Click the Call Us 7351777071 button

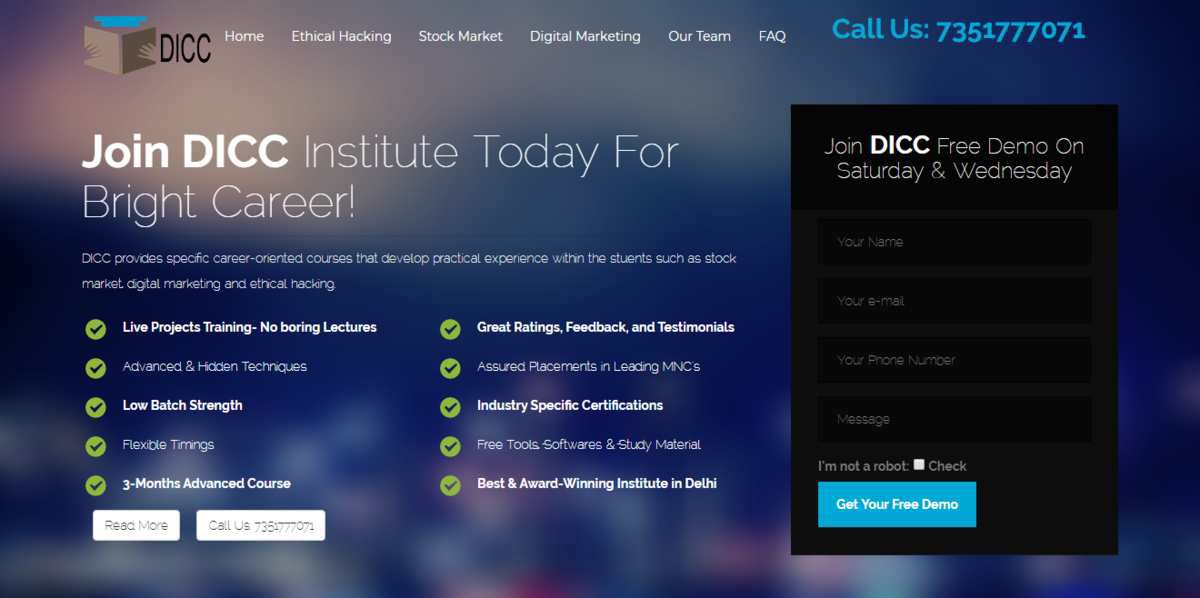261,525
